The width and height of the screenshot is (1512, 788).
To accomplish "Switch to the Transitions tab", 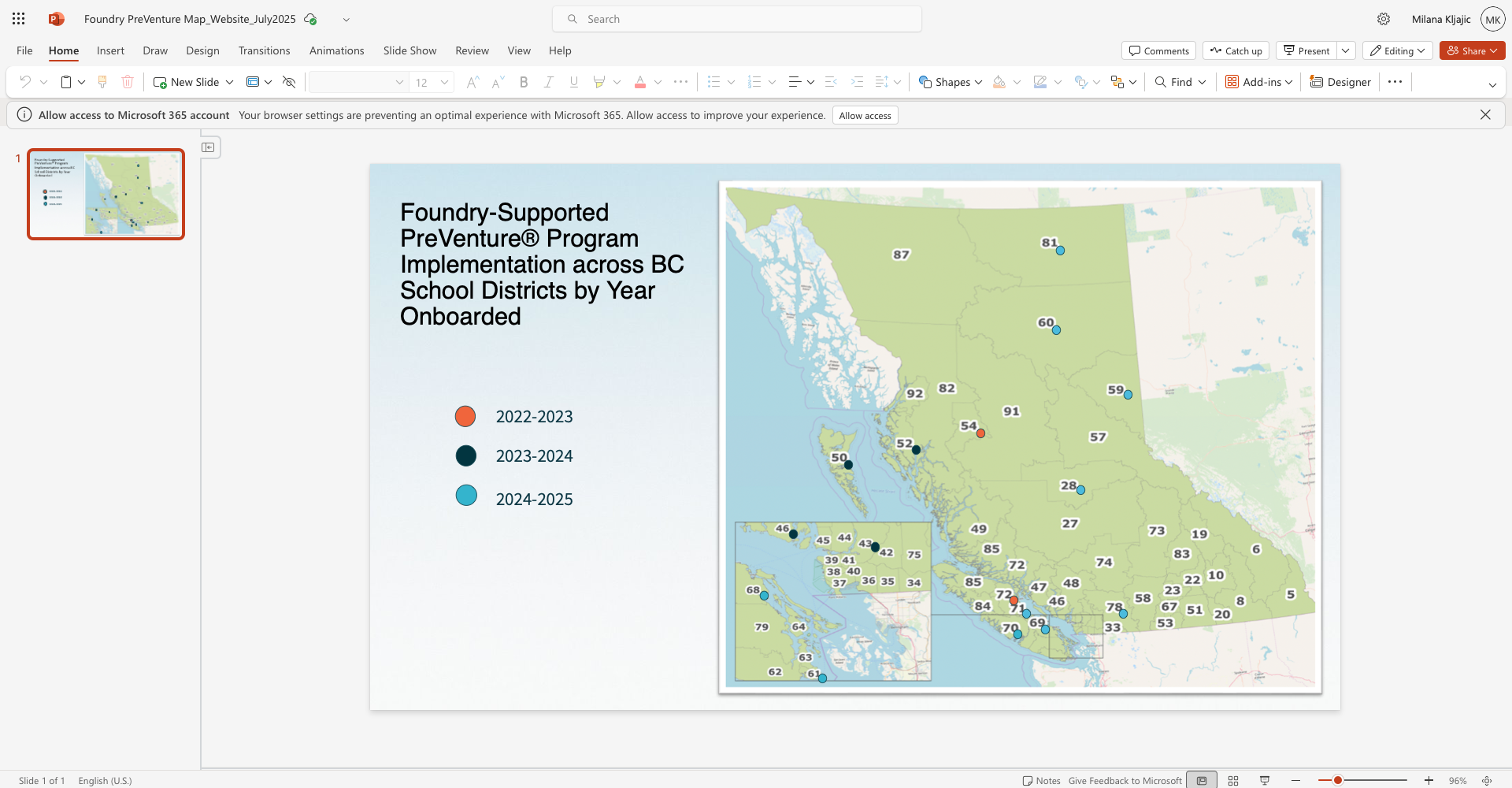I will [x=264, y=50].
